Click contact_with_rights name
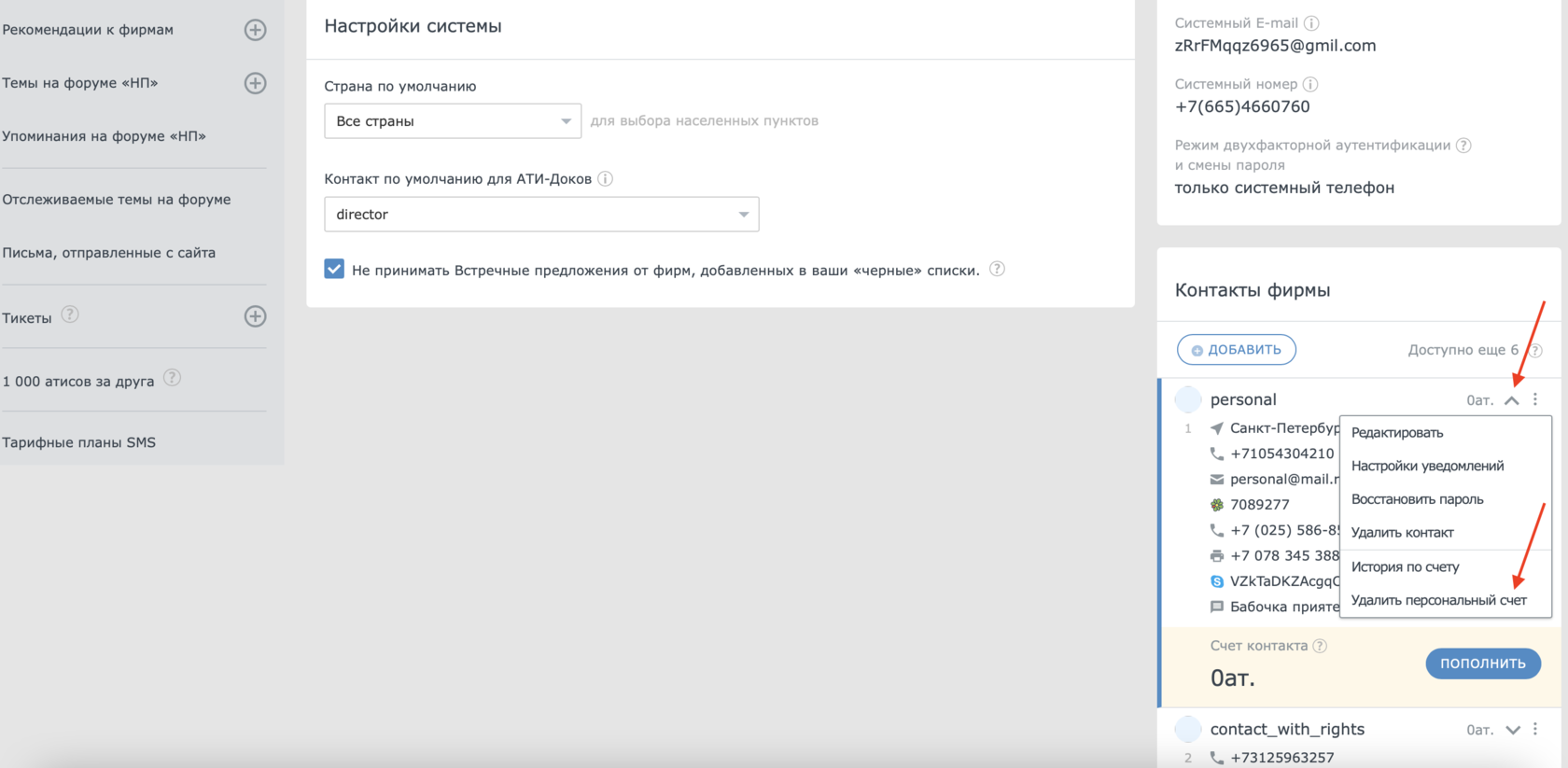The width and height of the screenshot is (1568, 768). coord(1287,729)
